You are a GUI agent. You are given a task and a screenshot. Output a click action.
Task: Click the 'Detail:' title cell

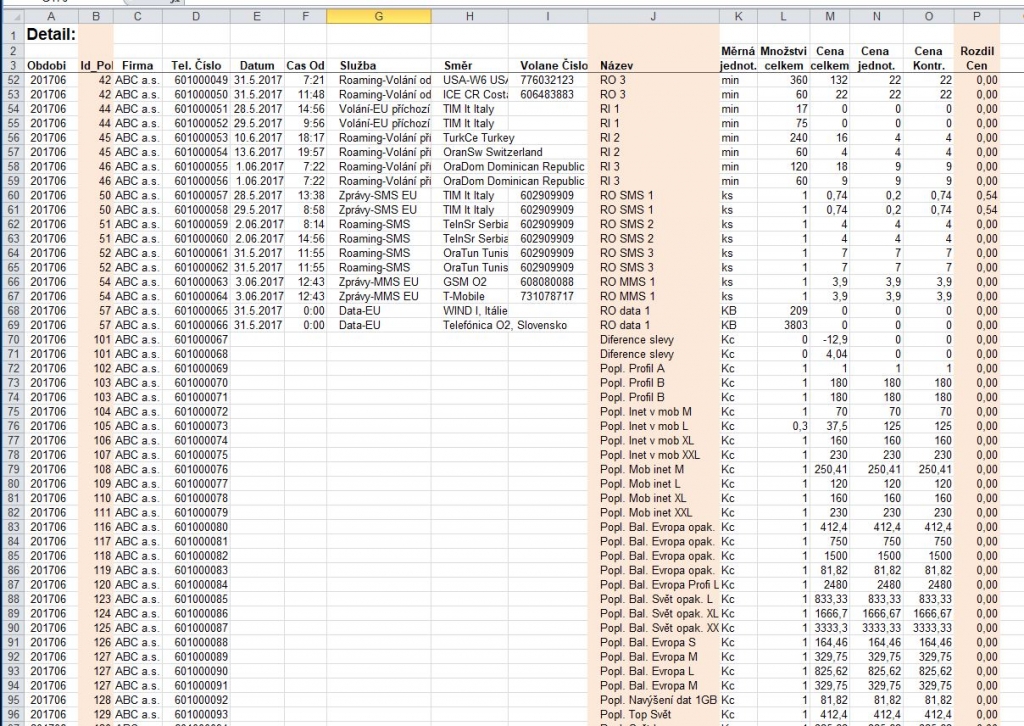(52, 34)
